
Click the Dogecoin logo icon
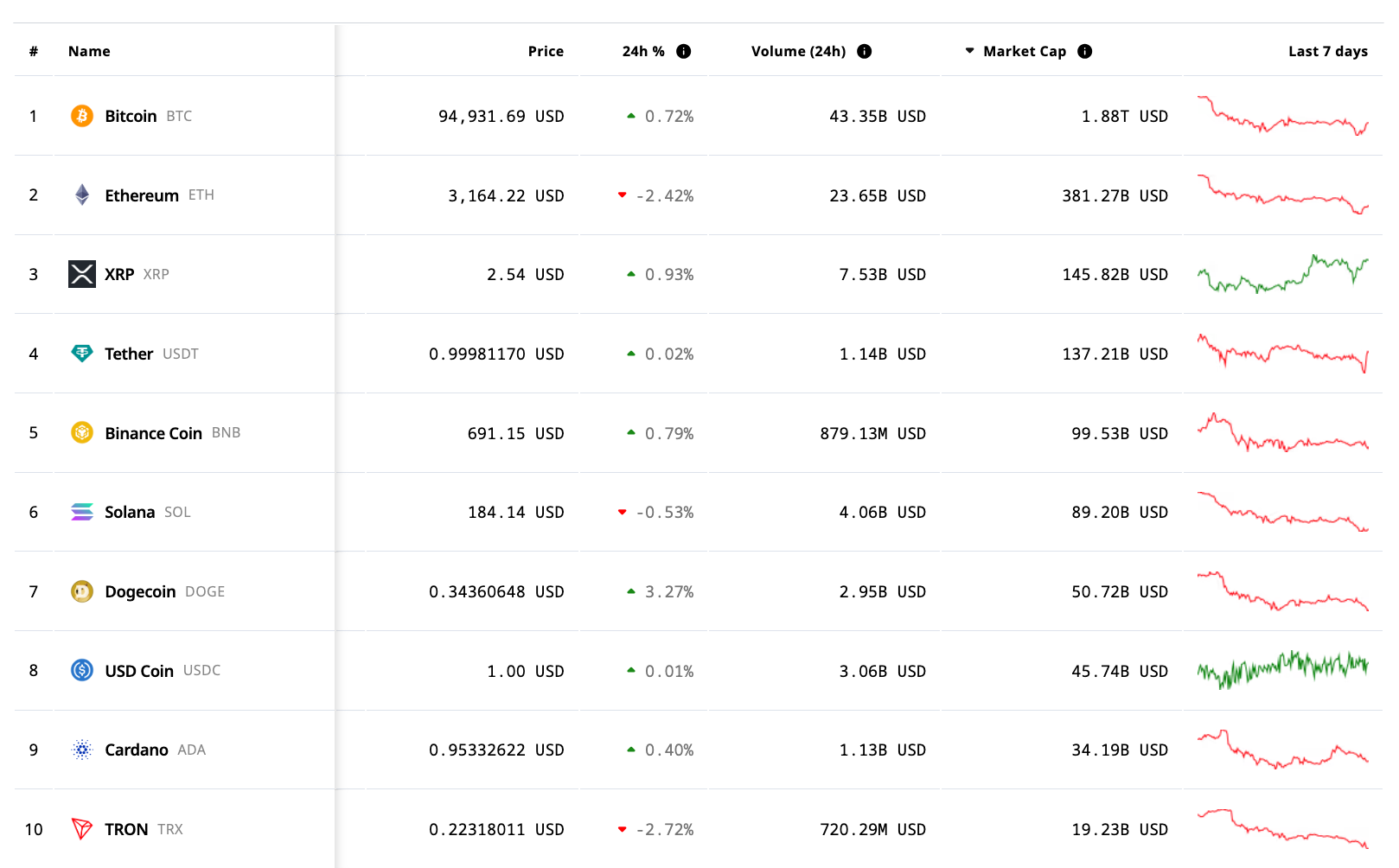pos(82,591)
